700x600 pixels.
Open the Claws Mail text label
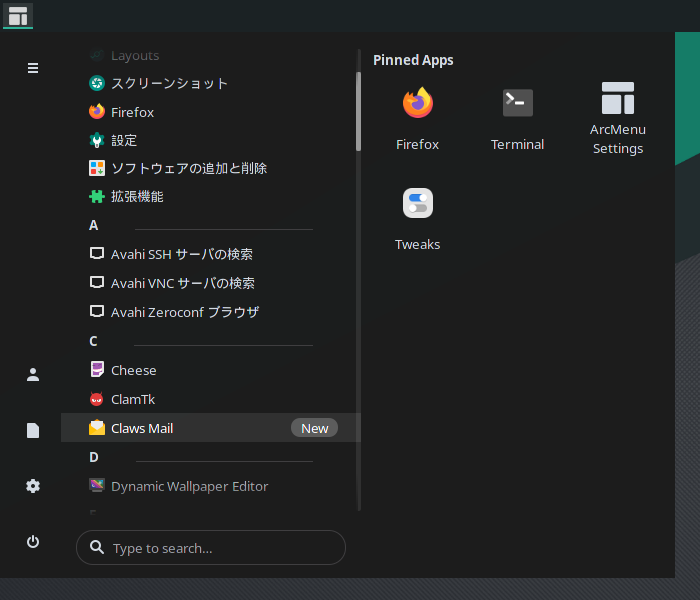(x=142, y=428)
